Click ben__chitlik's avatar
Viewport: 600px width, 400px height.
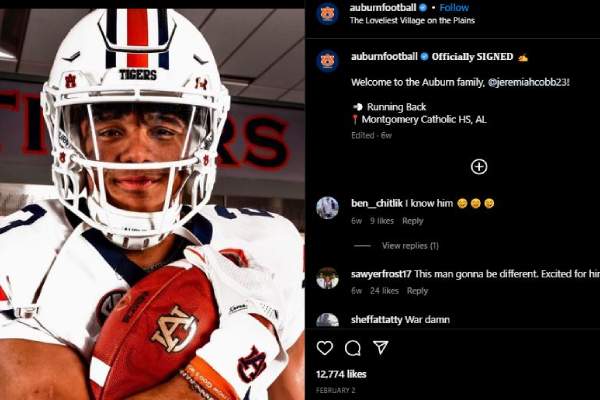pos(327,207)
